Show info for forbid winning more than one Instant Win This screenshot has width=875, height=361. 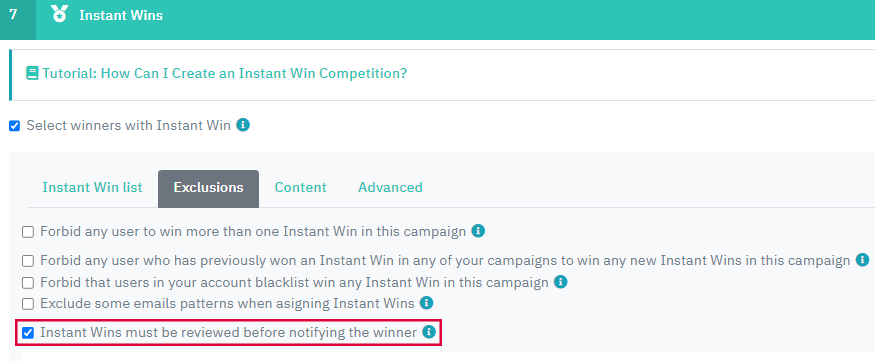[x=478, y=231]
